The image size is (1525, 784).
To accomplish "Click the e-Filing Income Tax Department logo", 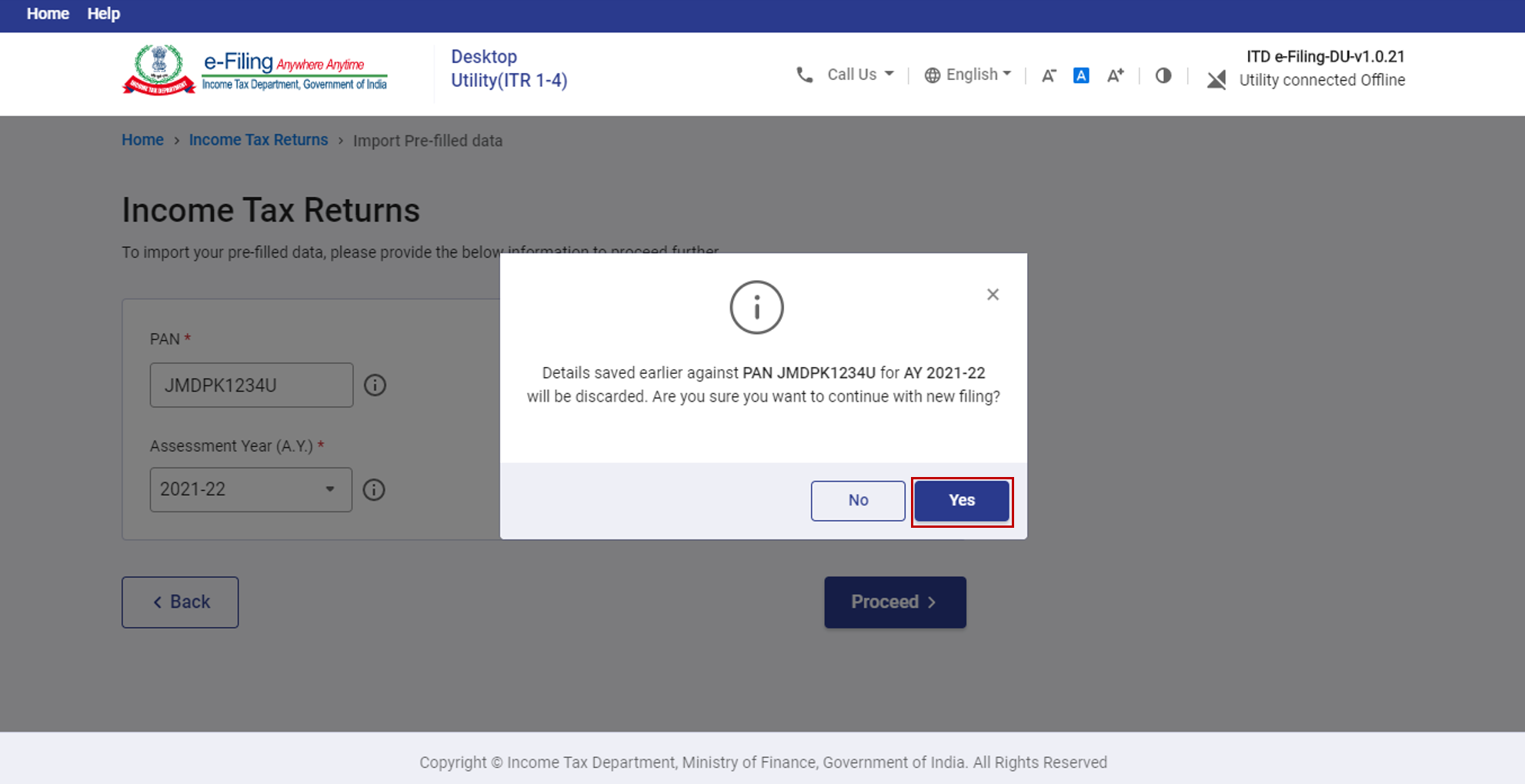I will pyautogui.click(x=255, y=71).
